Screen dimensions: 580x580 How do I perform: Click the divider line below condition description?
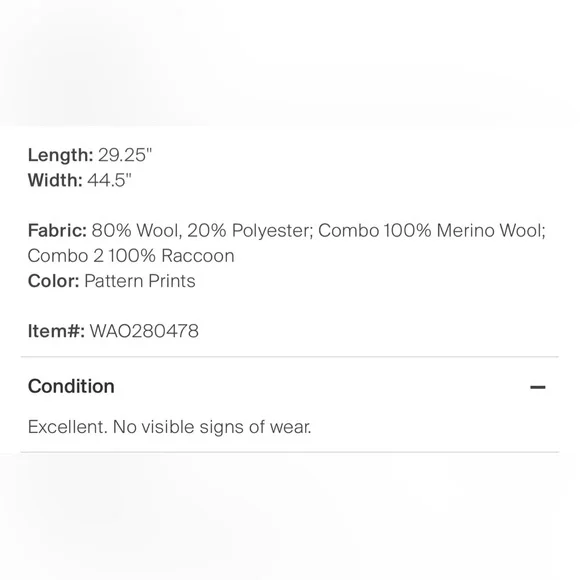[290, 452]
